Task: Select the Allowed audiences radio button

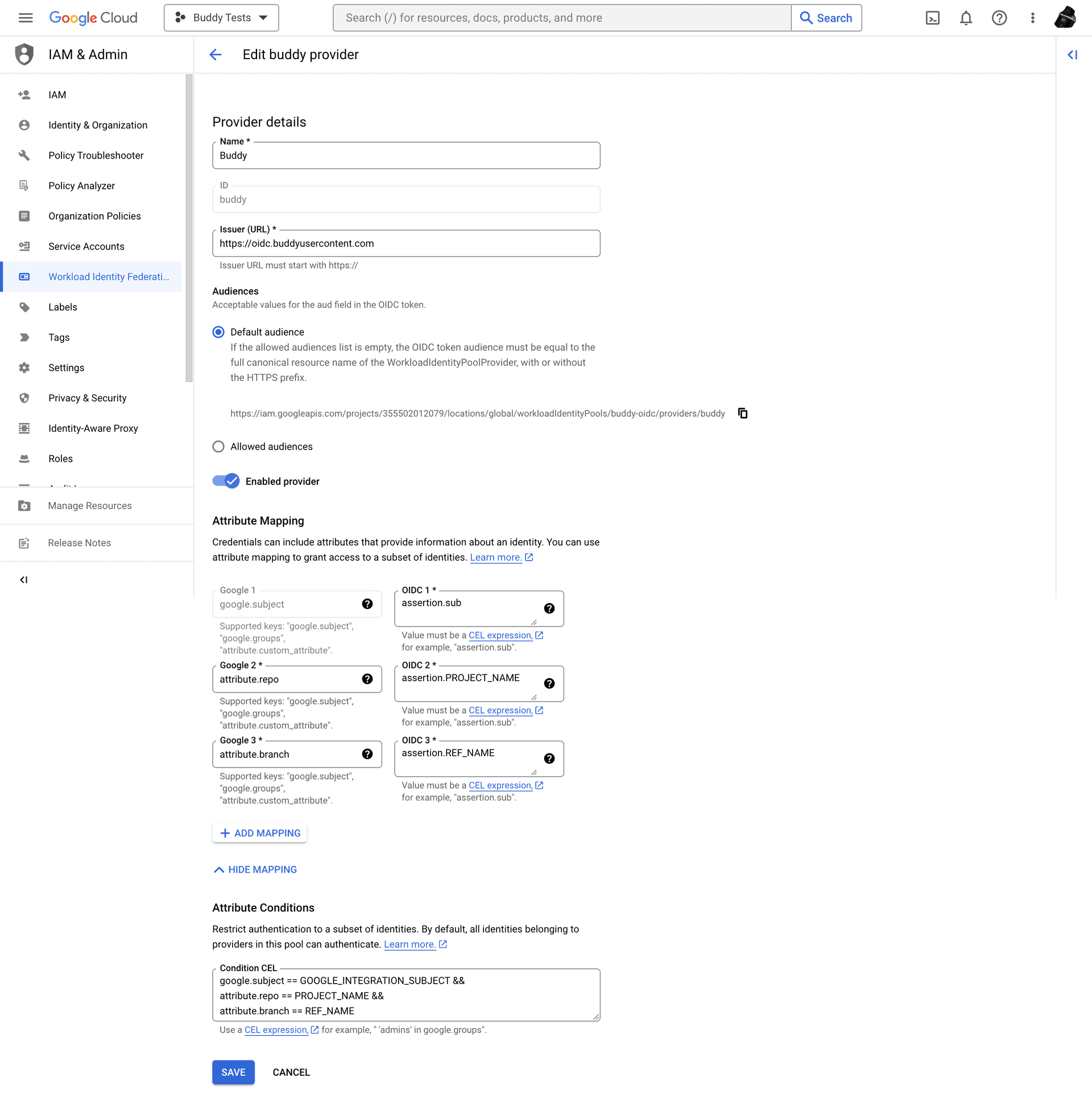Action: coord(218,446)
